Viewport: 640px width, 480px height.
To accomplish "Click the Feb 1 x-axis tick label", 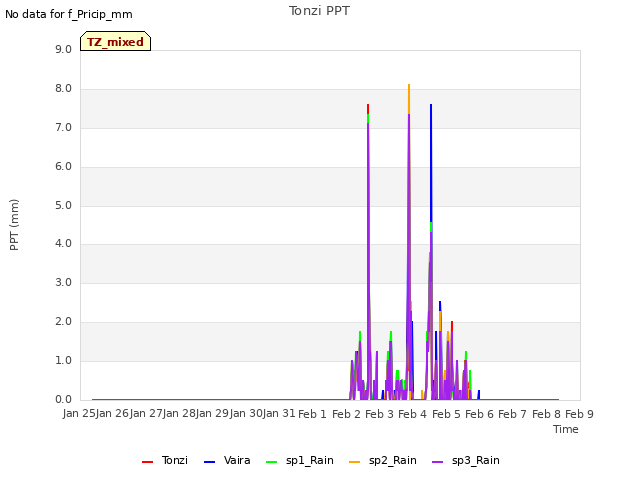I will [313, 414].
